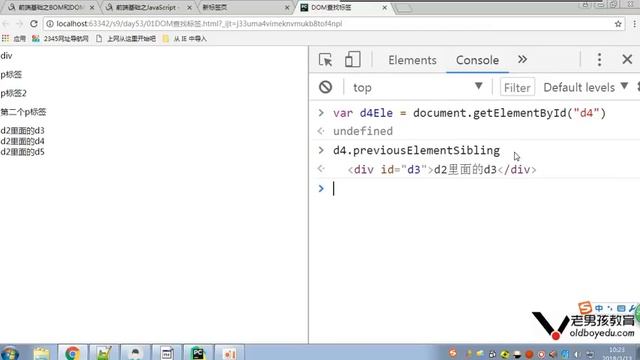Image resolution: width=640 pixels, height=360 pixels.
Task: Click the d4.previousElementSibling console entry
Action: (x=416, y=150)
